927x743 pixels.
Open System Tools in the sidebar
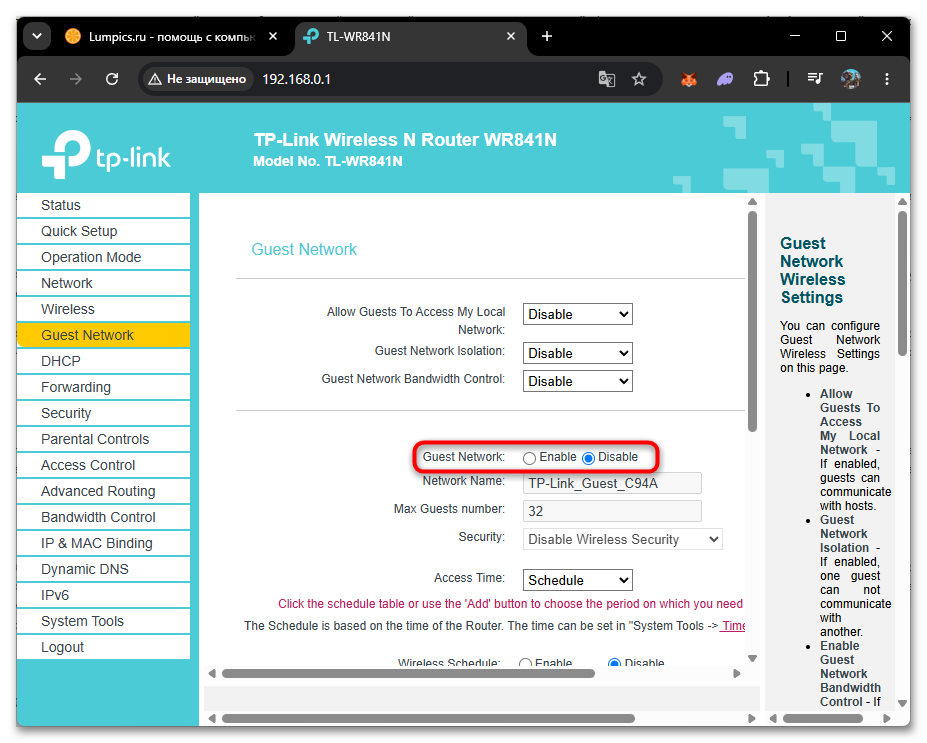coord(103,621)
